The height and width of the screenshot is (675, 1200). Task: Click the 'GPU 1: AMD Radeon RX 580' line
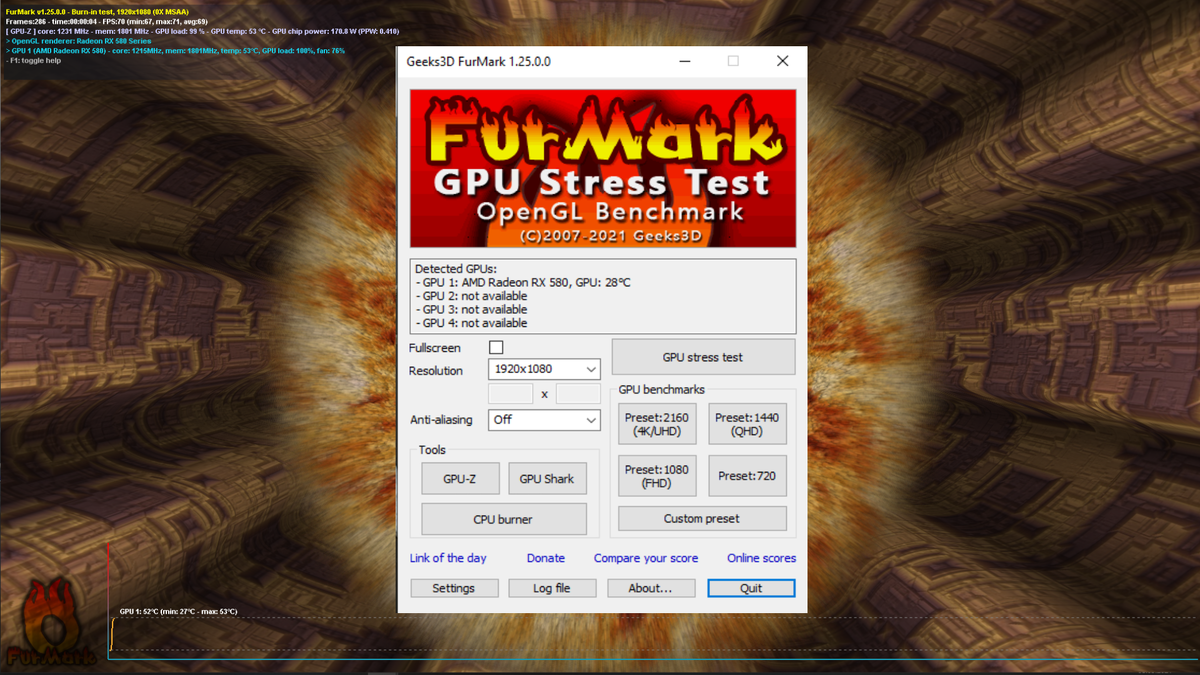click(523, 283)
